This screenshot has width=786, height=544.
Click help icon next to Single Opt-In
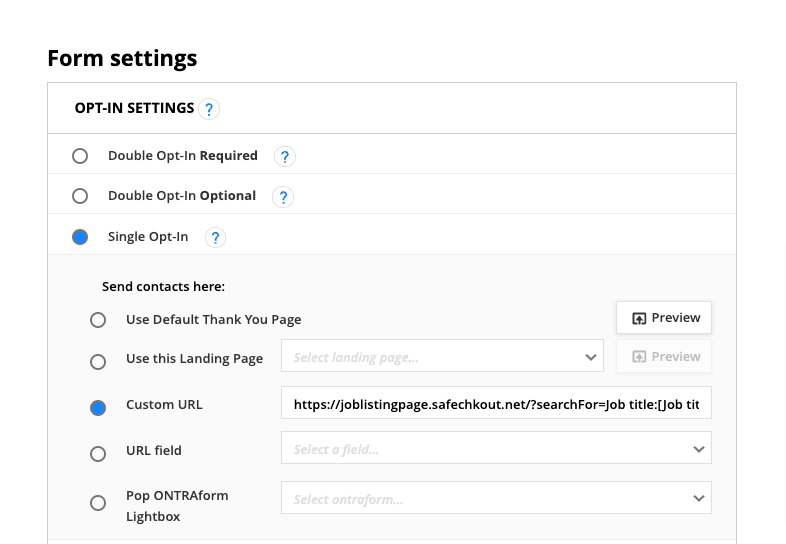click(215, 238)
